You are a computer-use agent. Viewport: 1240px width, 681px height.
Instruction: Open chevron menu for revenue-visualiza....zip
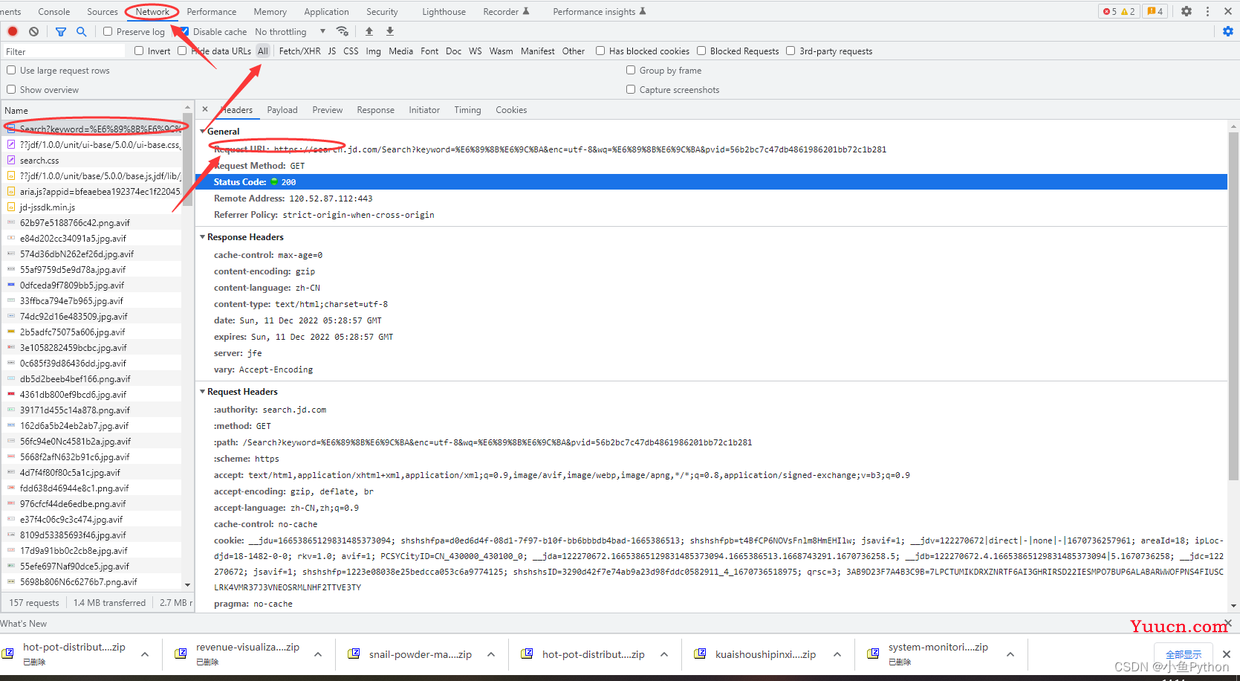[318, 654]
